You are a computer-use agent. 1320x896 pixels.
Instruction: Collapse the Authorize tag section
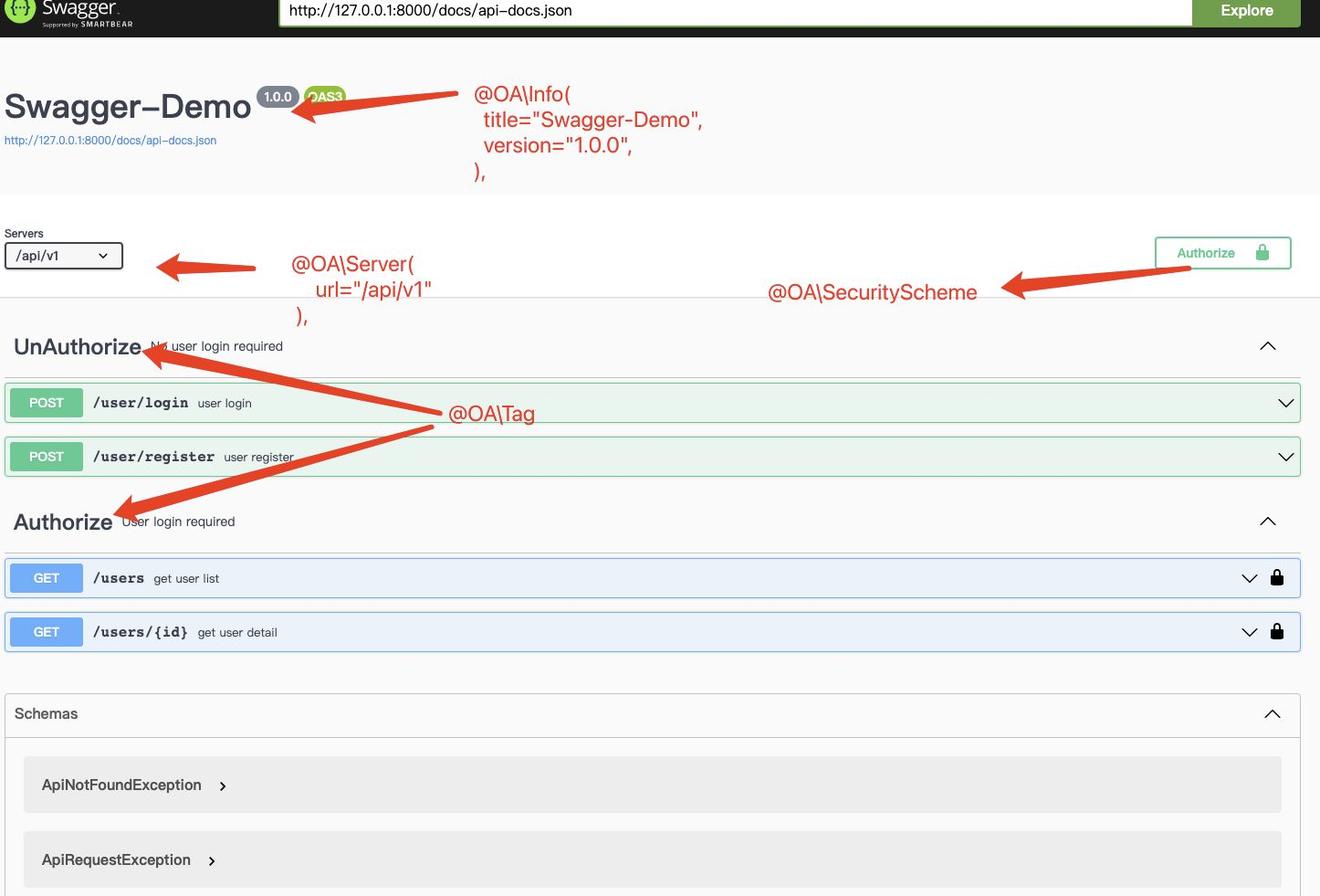(x=1267, y=521)
